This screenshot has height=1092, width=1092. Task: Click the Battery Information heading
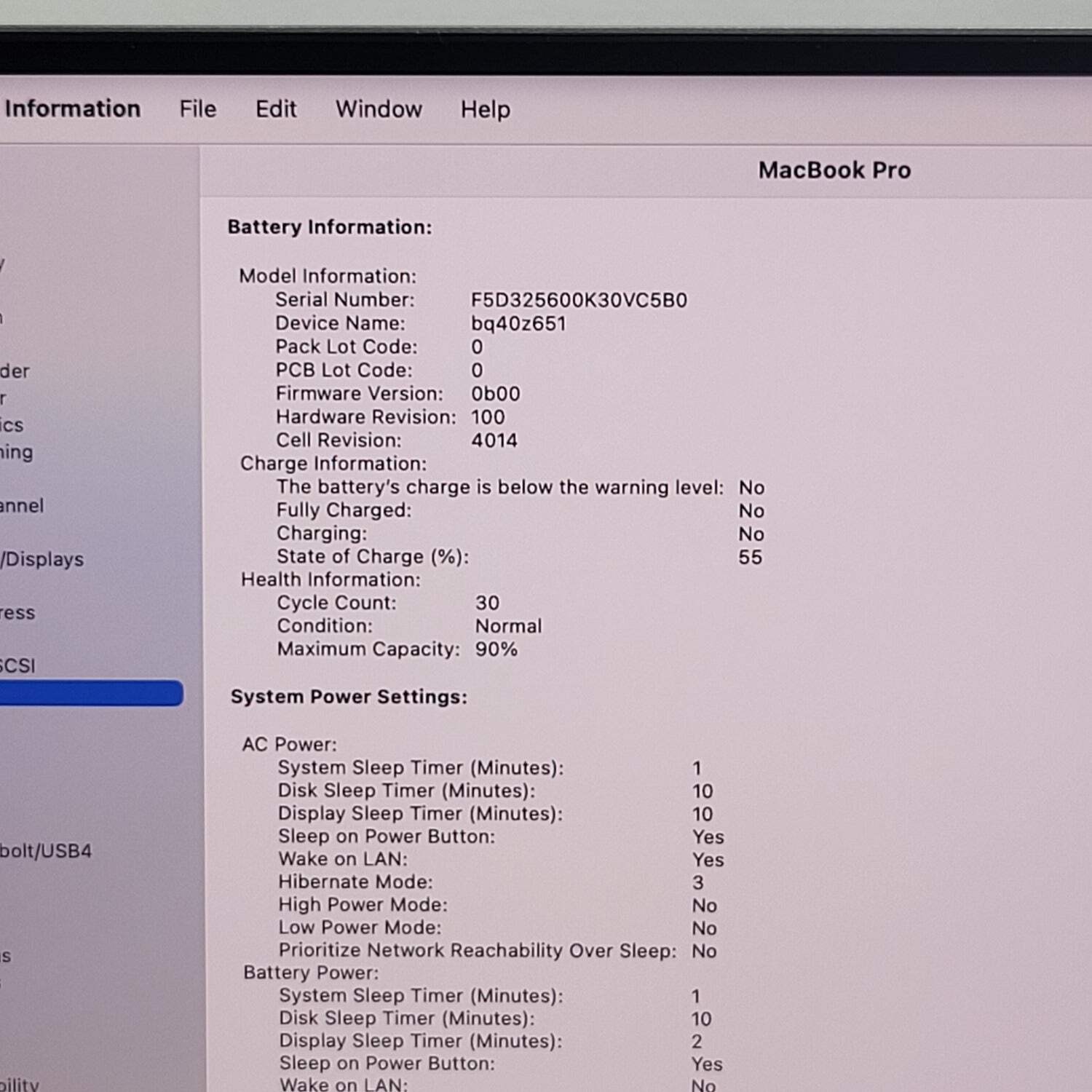point(330,227)
